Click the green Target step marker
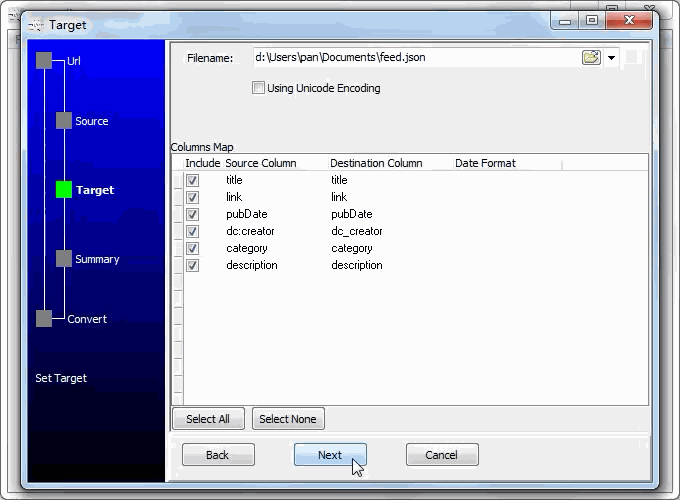 coord(64,190)
